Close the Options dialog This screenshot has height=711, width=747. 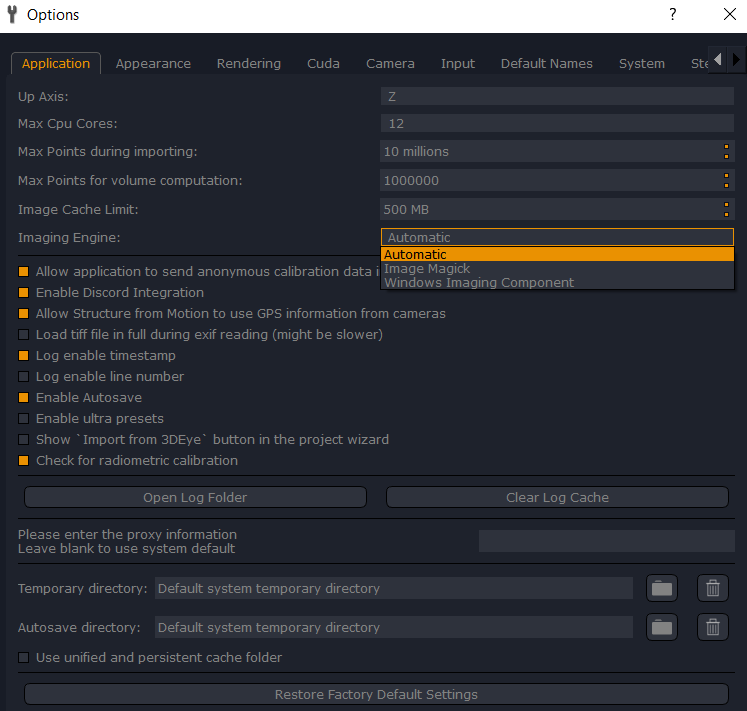coord(729,14)
